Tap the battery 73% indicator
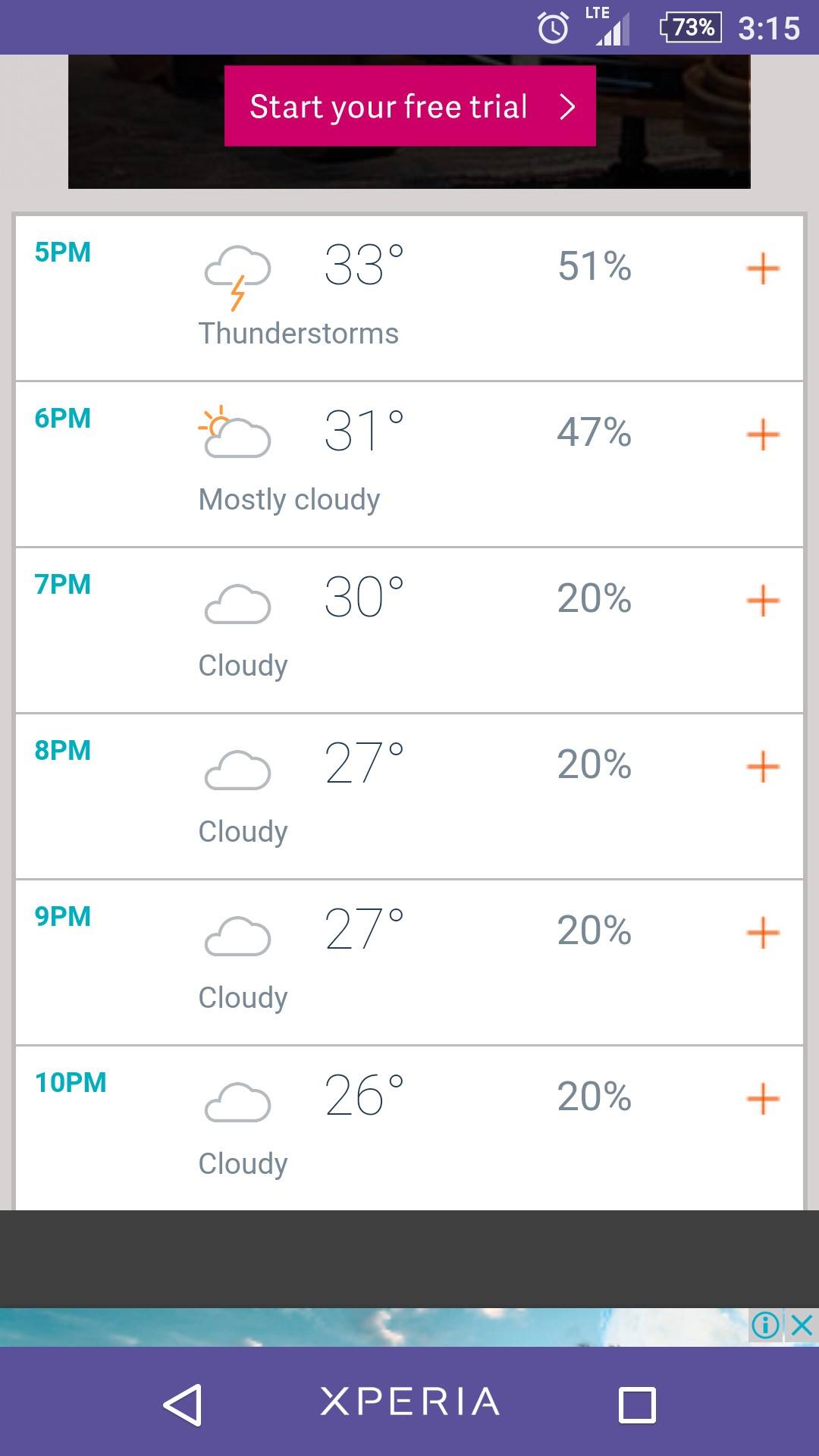Screen dimensions: 819x1456 click(x=690, y=28)
